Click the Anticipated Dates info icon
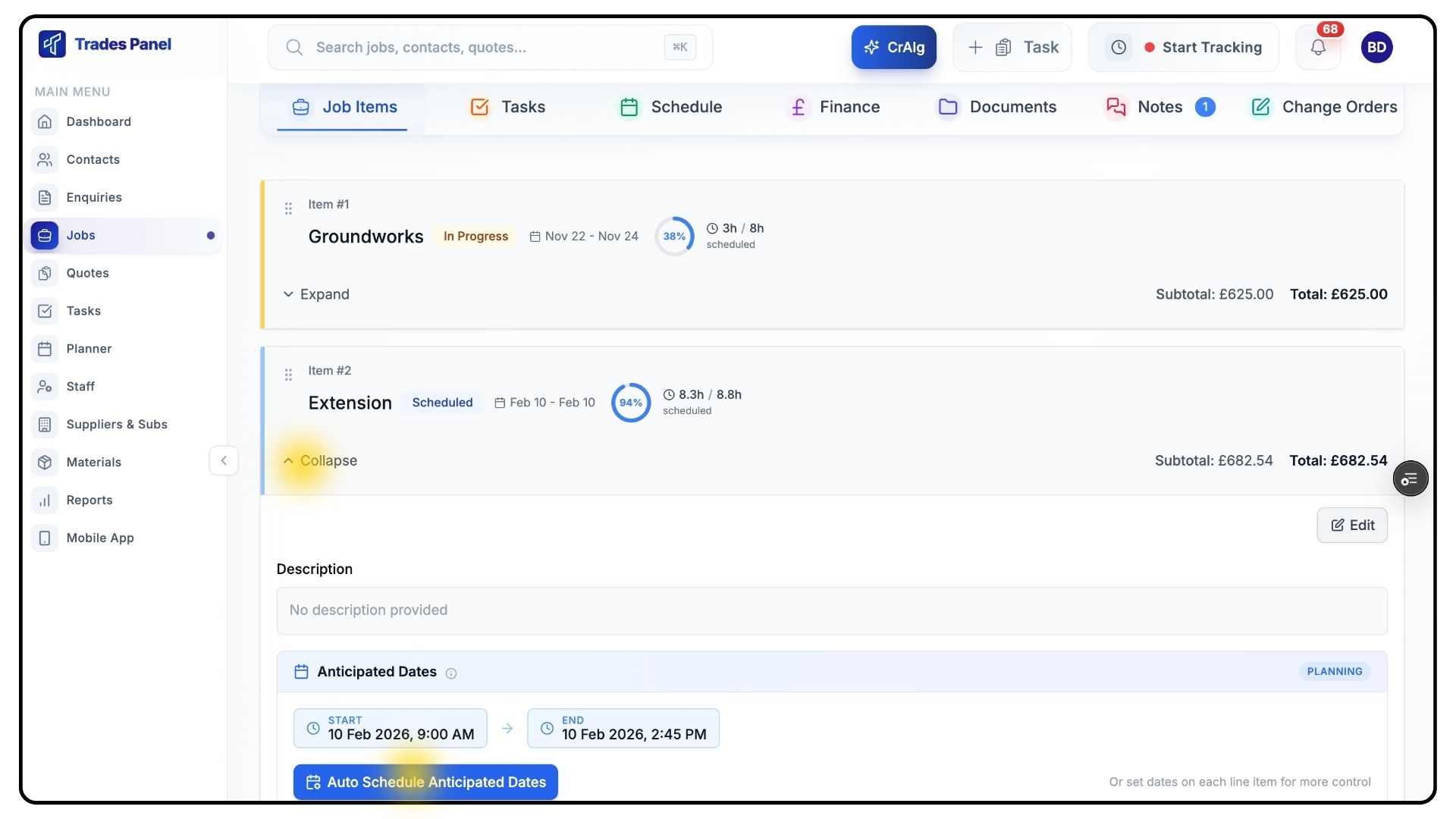Image resolution: width=1456 pixels, height=819 pixels. point(451,673)
